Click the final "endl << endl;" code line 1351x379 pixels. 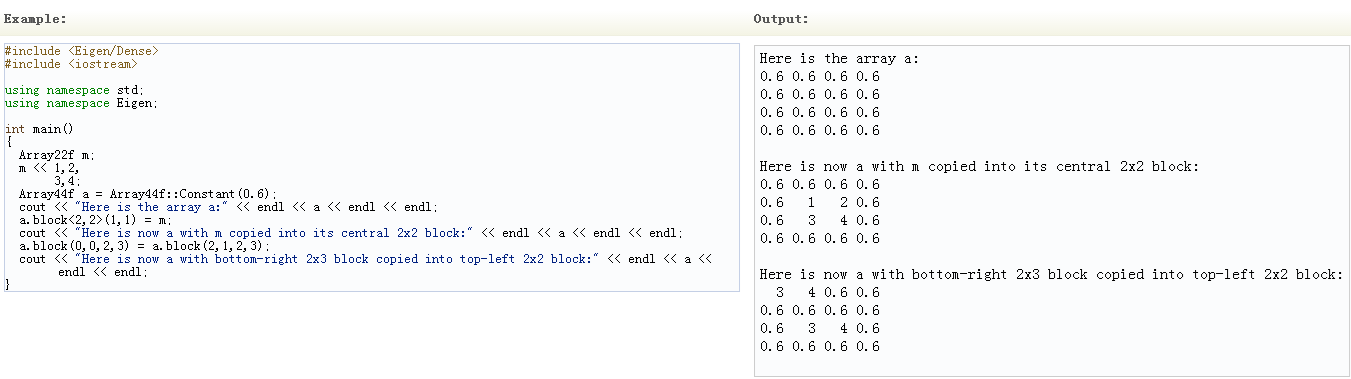tap(103, 272)
